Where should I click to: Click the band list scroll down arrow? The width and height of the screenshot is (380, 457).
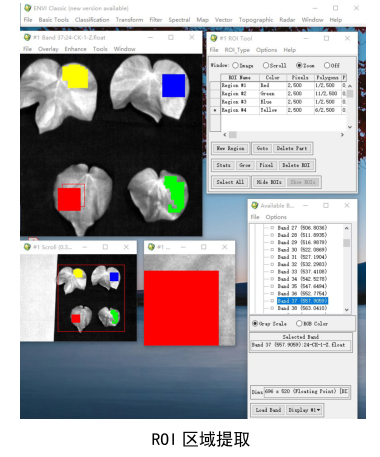347,310
